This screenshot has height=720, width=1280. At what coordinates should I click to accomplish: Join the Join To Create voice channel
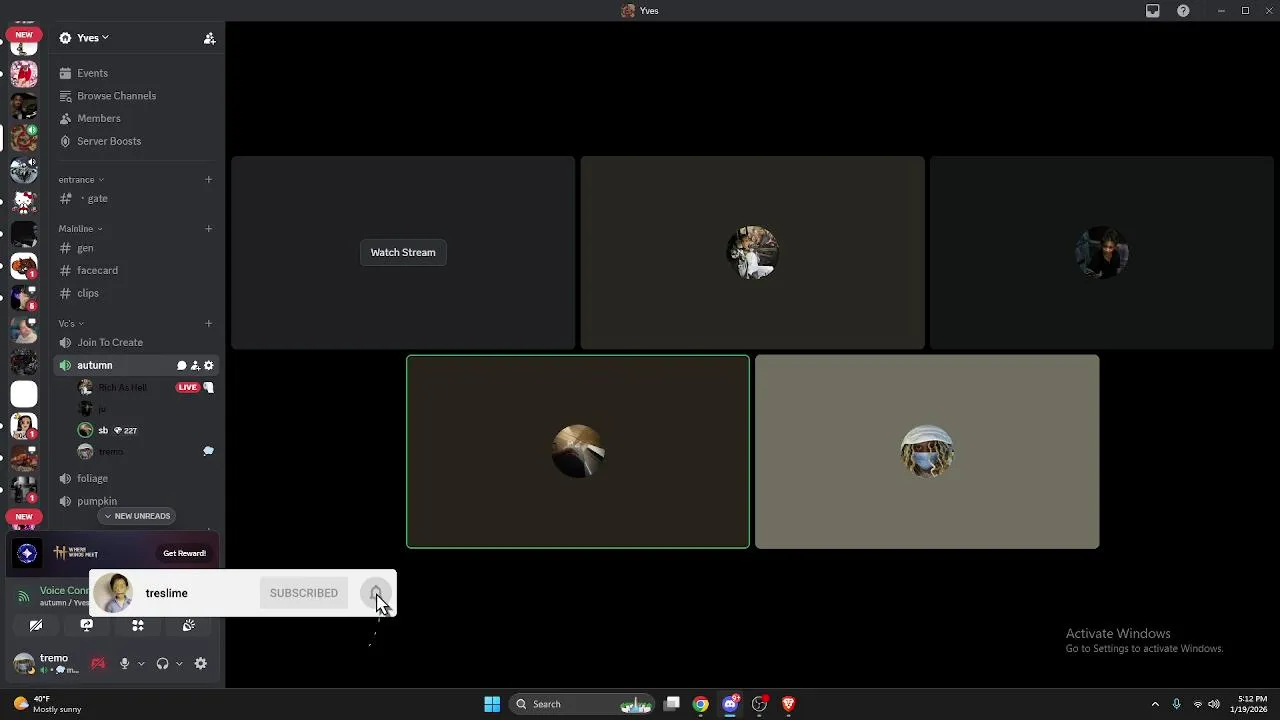[137, 342]
